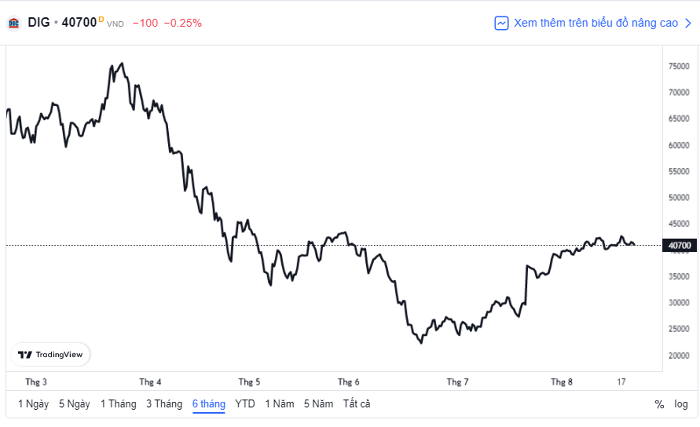
Task: Click the DIG ticker symbol text
Action: 39,22
